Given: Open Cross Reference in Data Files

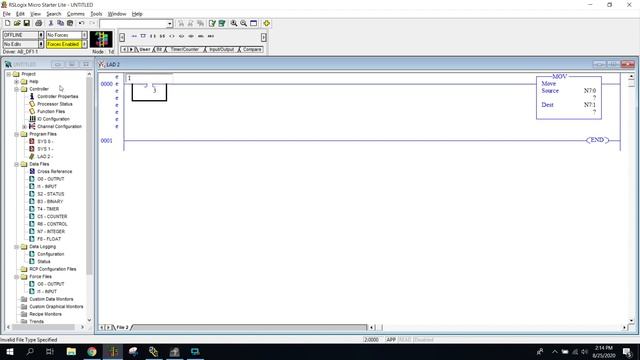Looking at the screenshot, I should (54, 171).
